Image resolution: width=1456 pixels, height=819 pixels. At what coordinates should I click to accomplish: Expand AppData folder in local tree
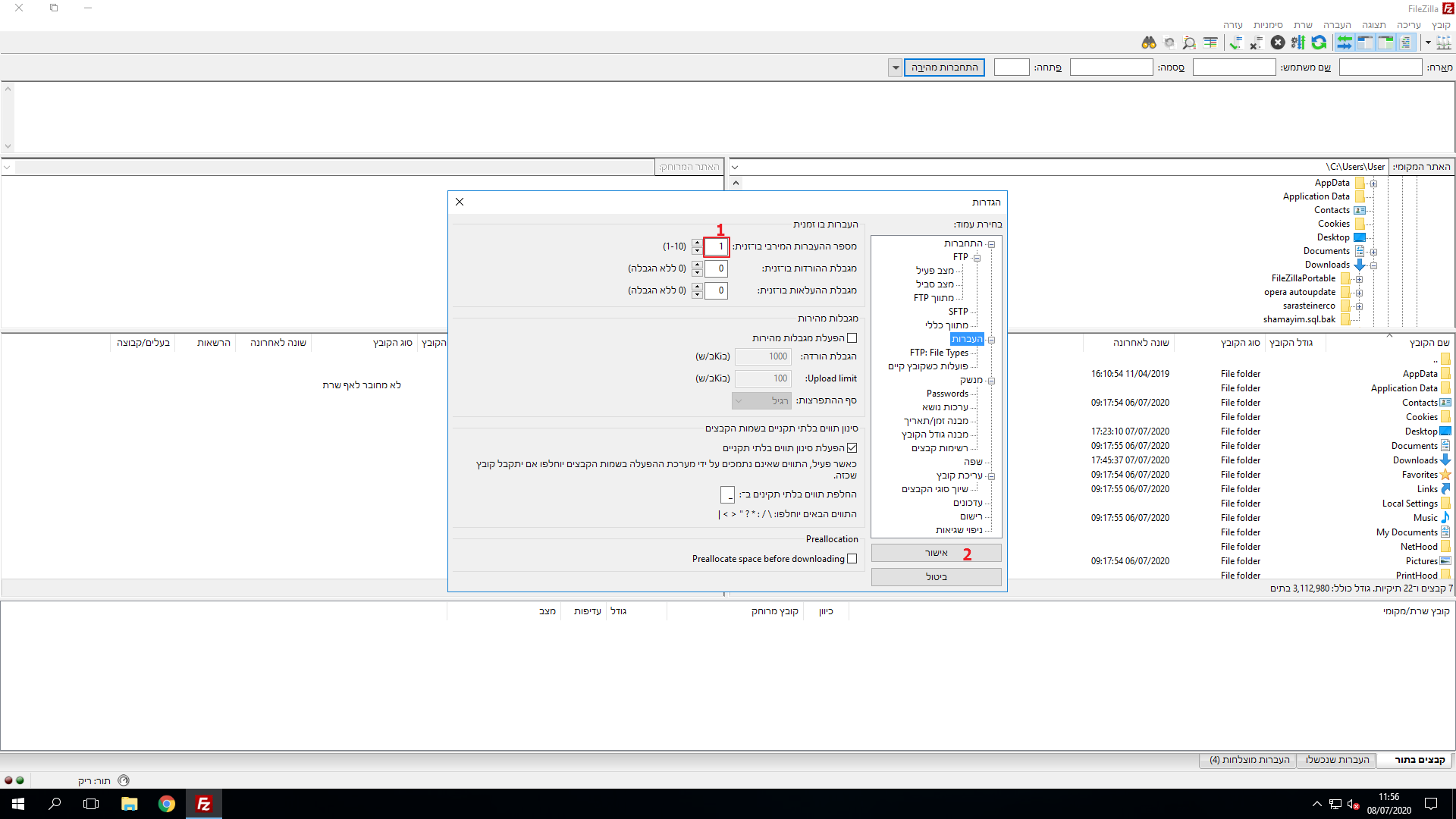pos(1373,184)
